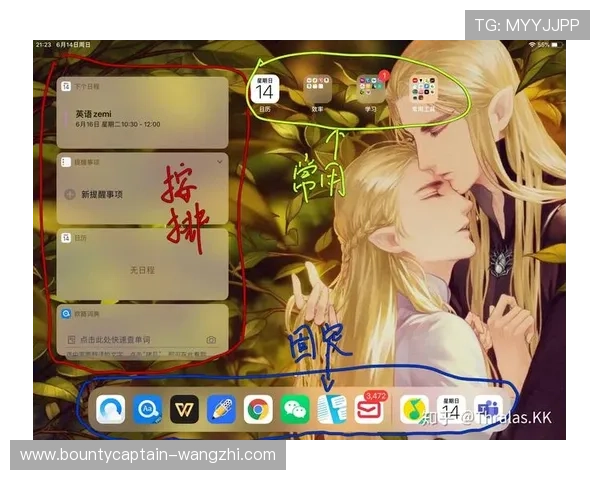Image resolution: width=600 pixels, height=480 pixels.
Task: Tap the 6月14日周日 date in status bar
Action: point(73,45)
